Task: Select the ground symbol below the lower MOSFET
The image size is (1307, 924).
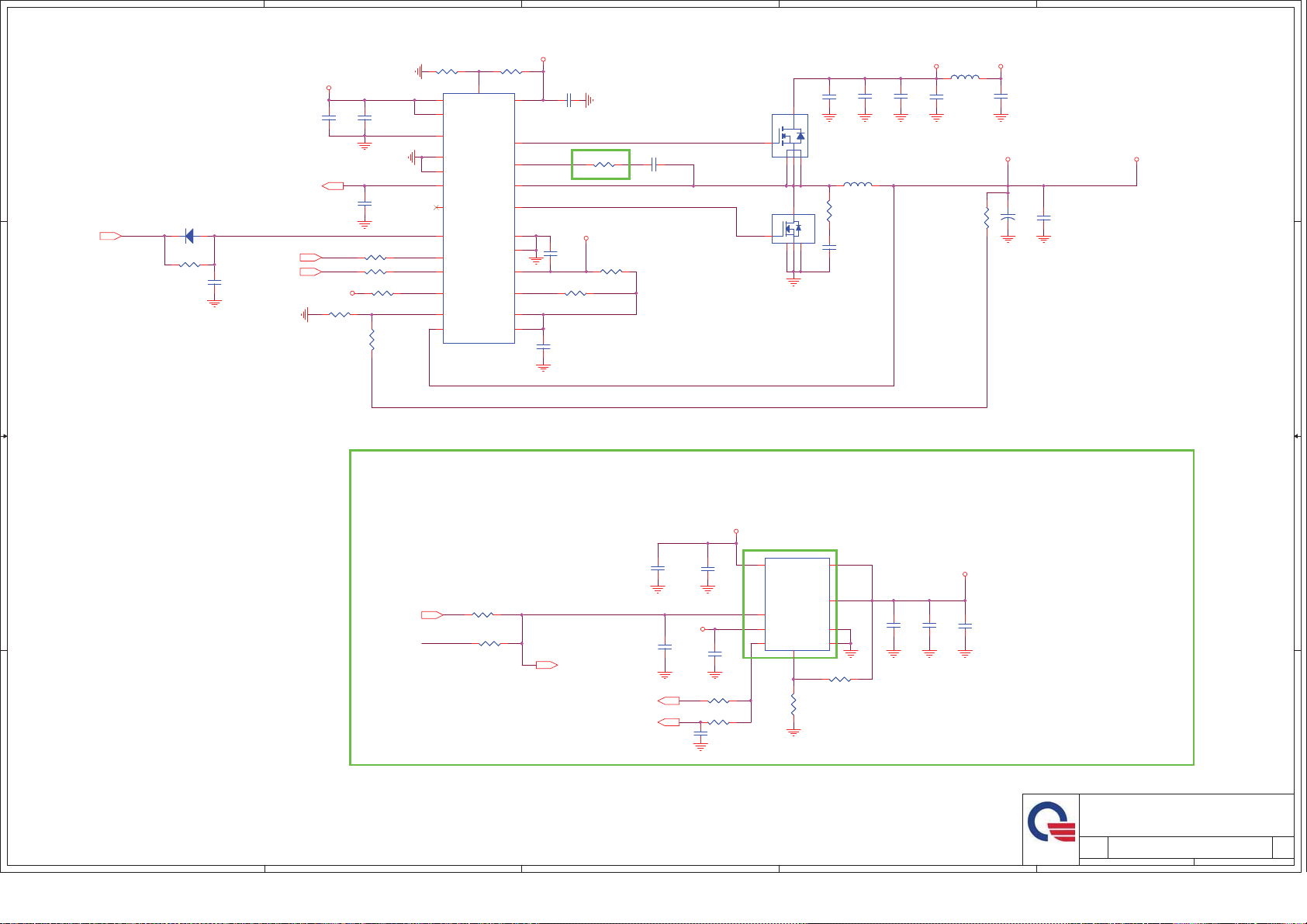Action: 793,282
